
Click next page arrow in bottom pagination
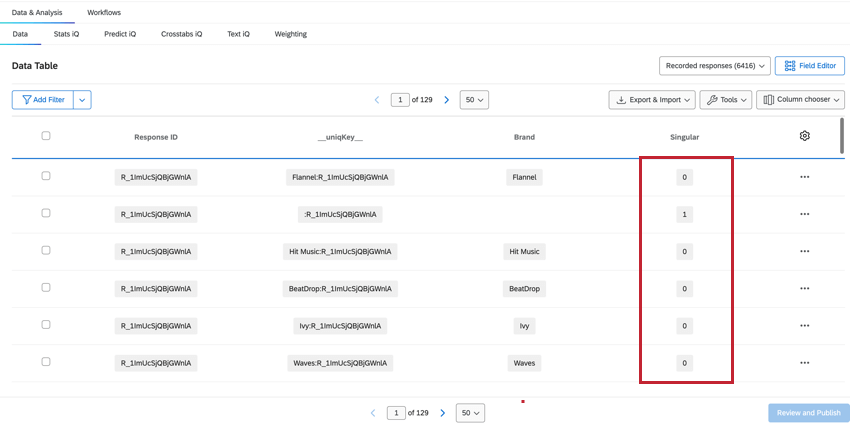coord(442,412)
